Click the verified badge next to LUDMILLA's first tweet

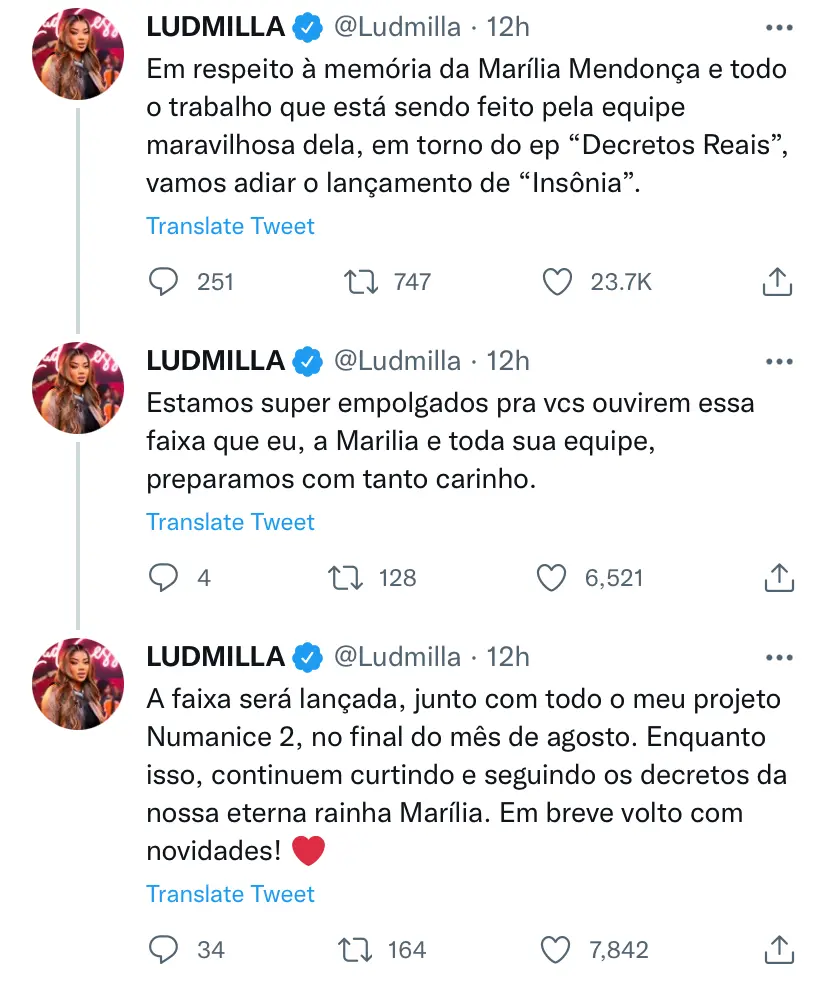(x=308, y=27)
